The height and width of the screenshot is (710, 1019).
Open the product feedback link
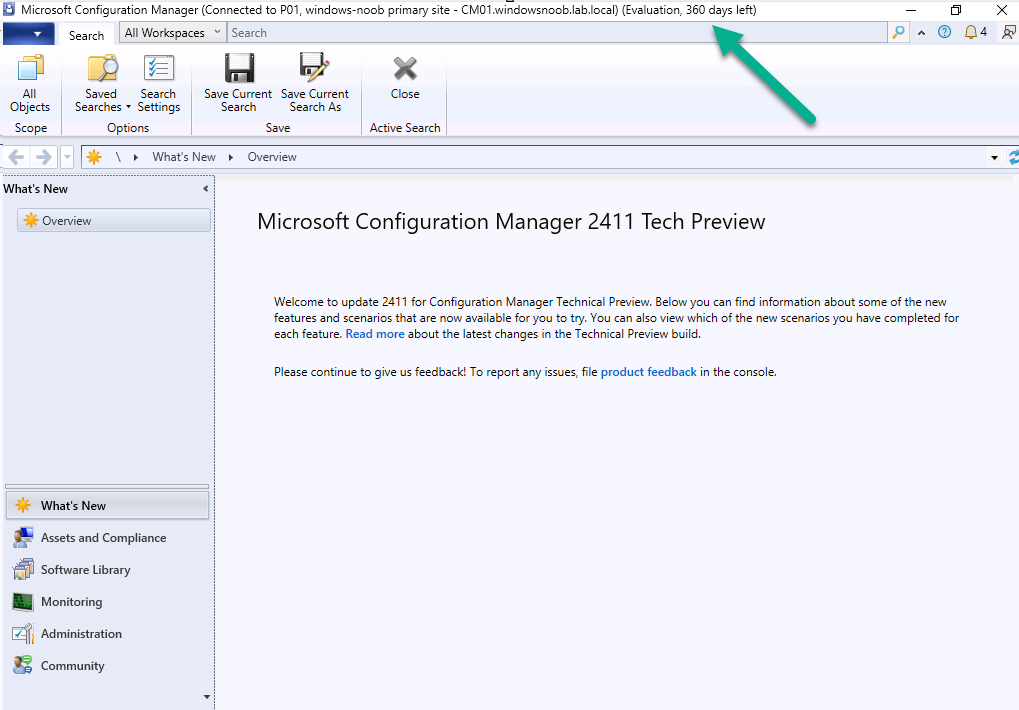click(649, 372)
